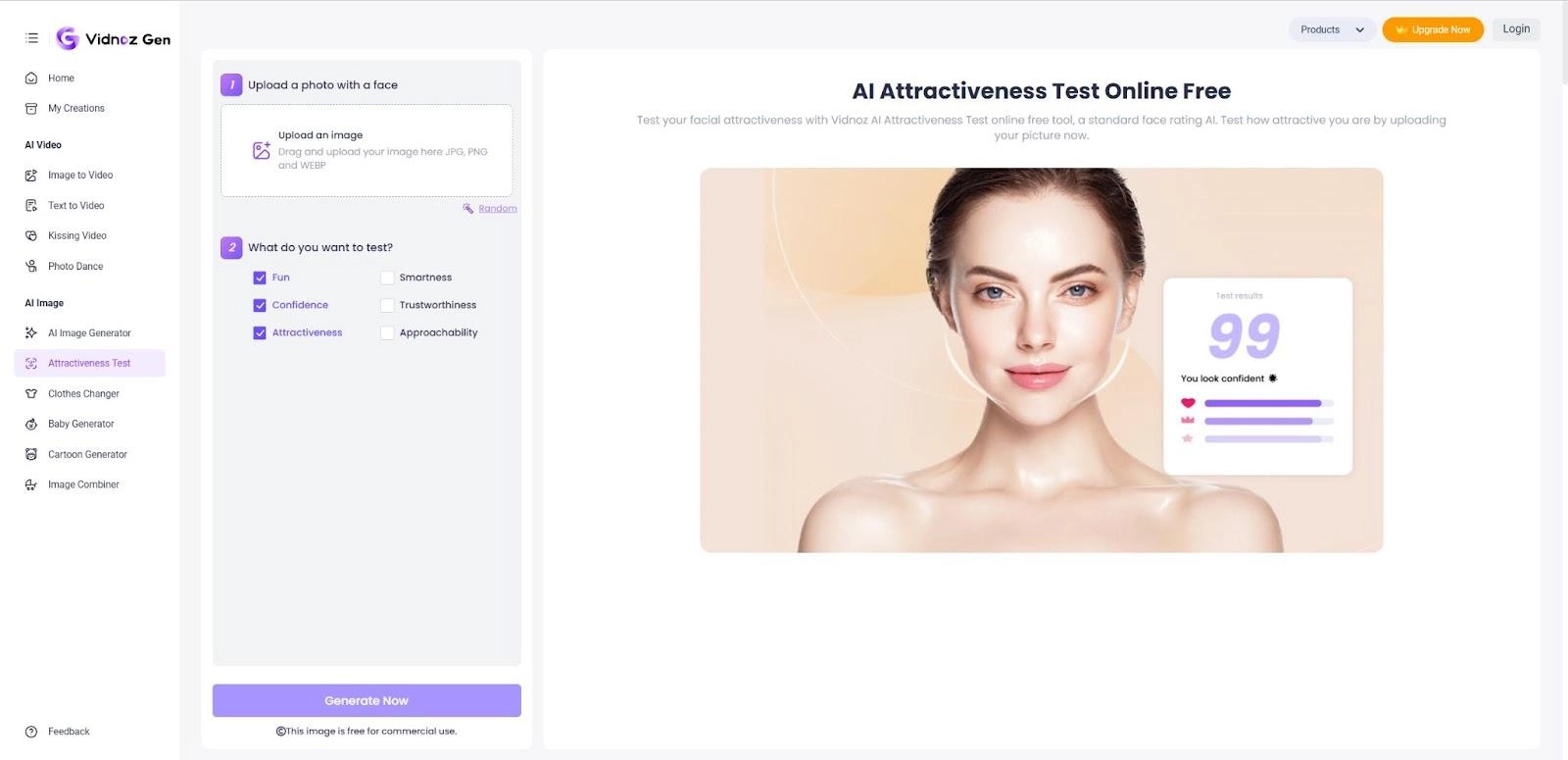Click the 'AI Image' section header
The image size is (1568, 760).
coord(44,304)
